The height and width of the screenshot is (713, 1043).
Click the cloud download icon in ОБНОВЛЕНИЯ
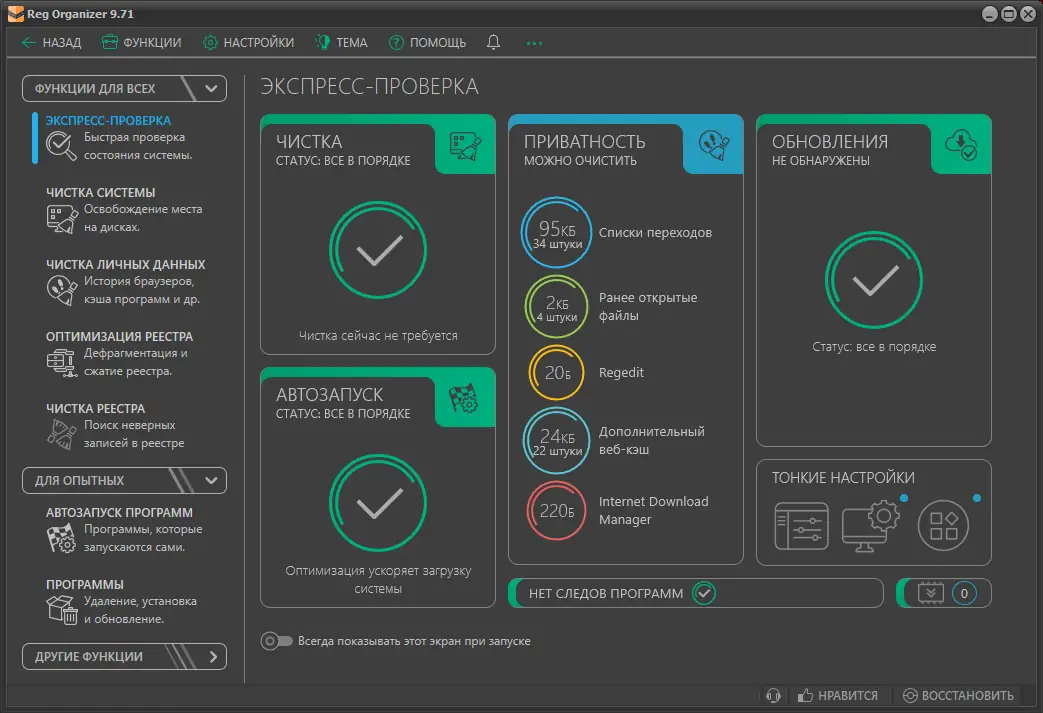(x=961, y=145)
